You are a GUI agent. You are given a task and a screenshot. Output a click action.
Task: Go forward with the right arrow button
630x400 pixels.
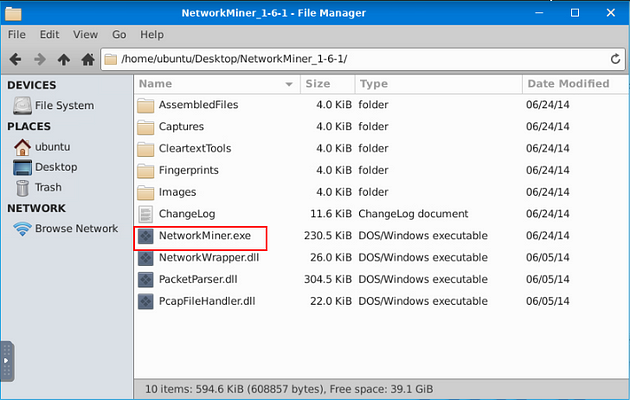pyautogui.click(x=39, y=59)
